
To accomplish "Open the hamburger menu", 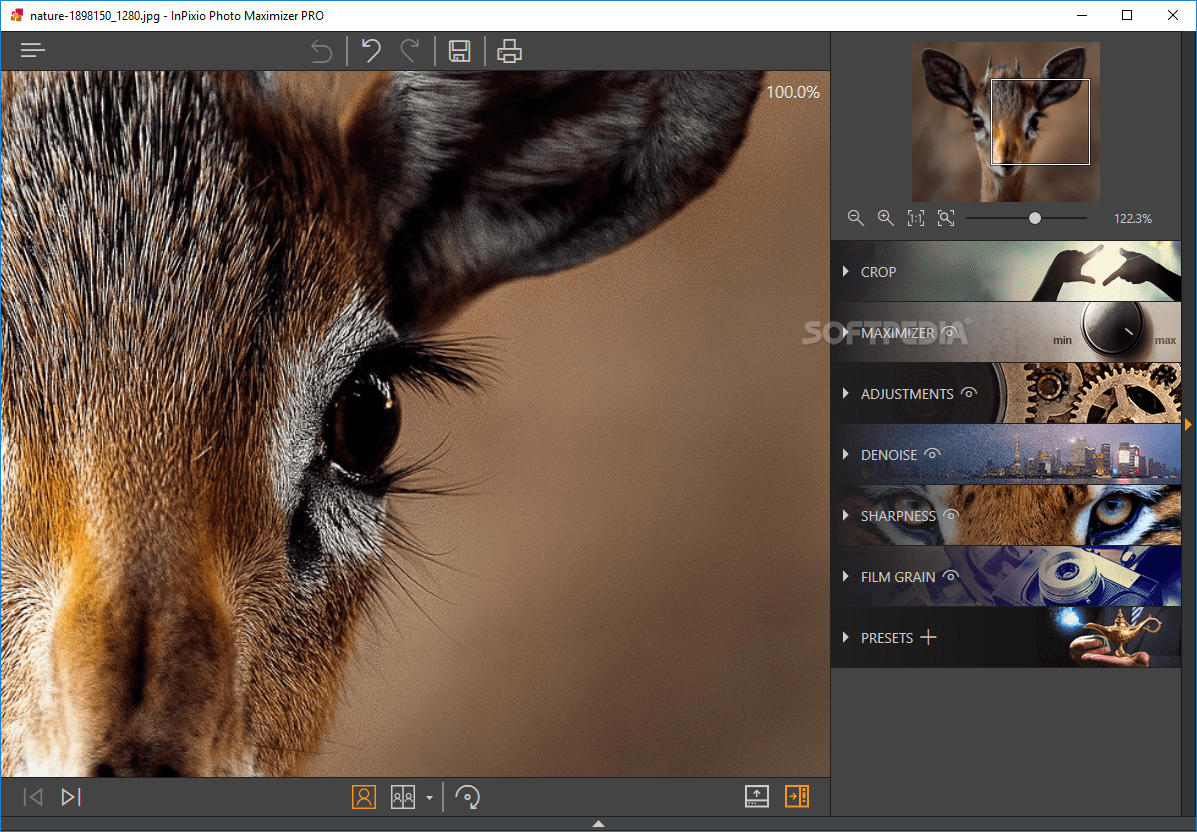I will 32,48.
